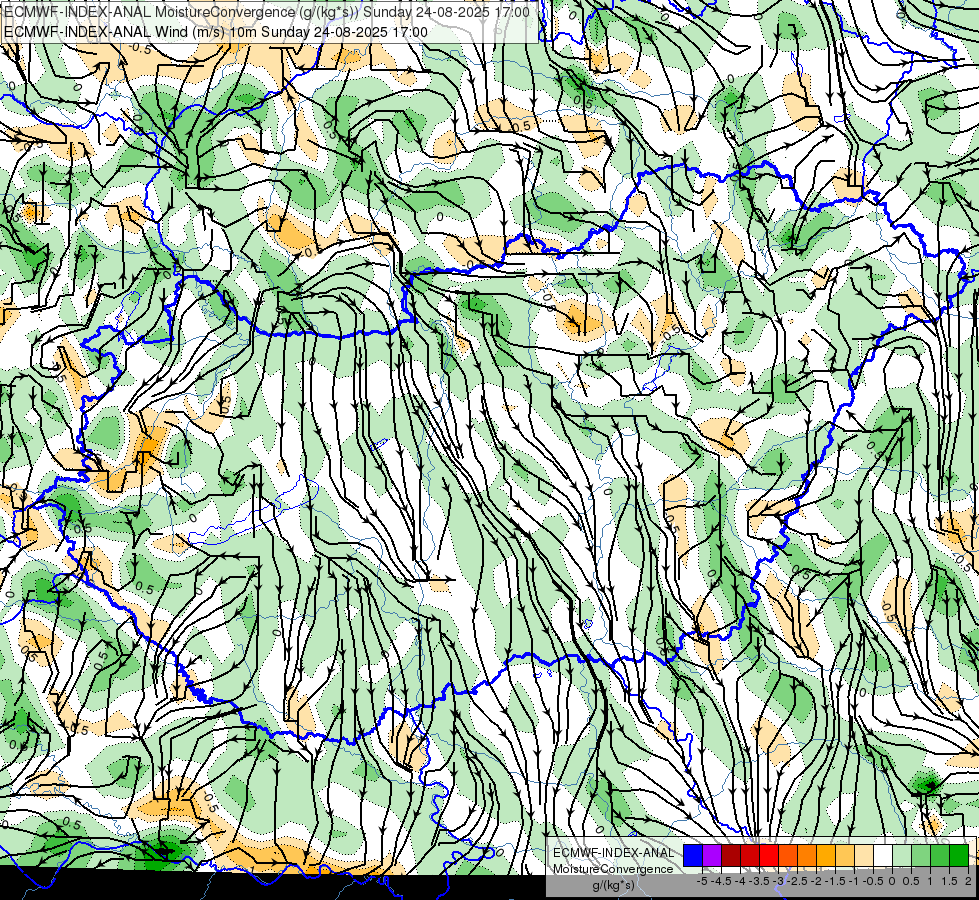Click the -3 tick label on legend
Viewport: 979px width, 900px height.
pyautogui.click(x=779, y=881)
